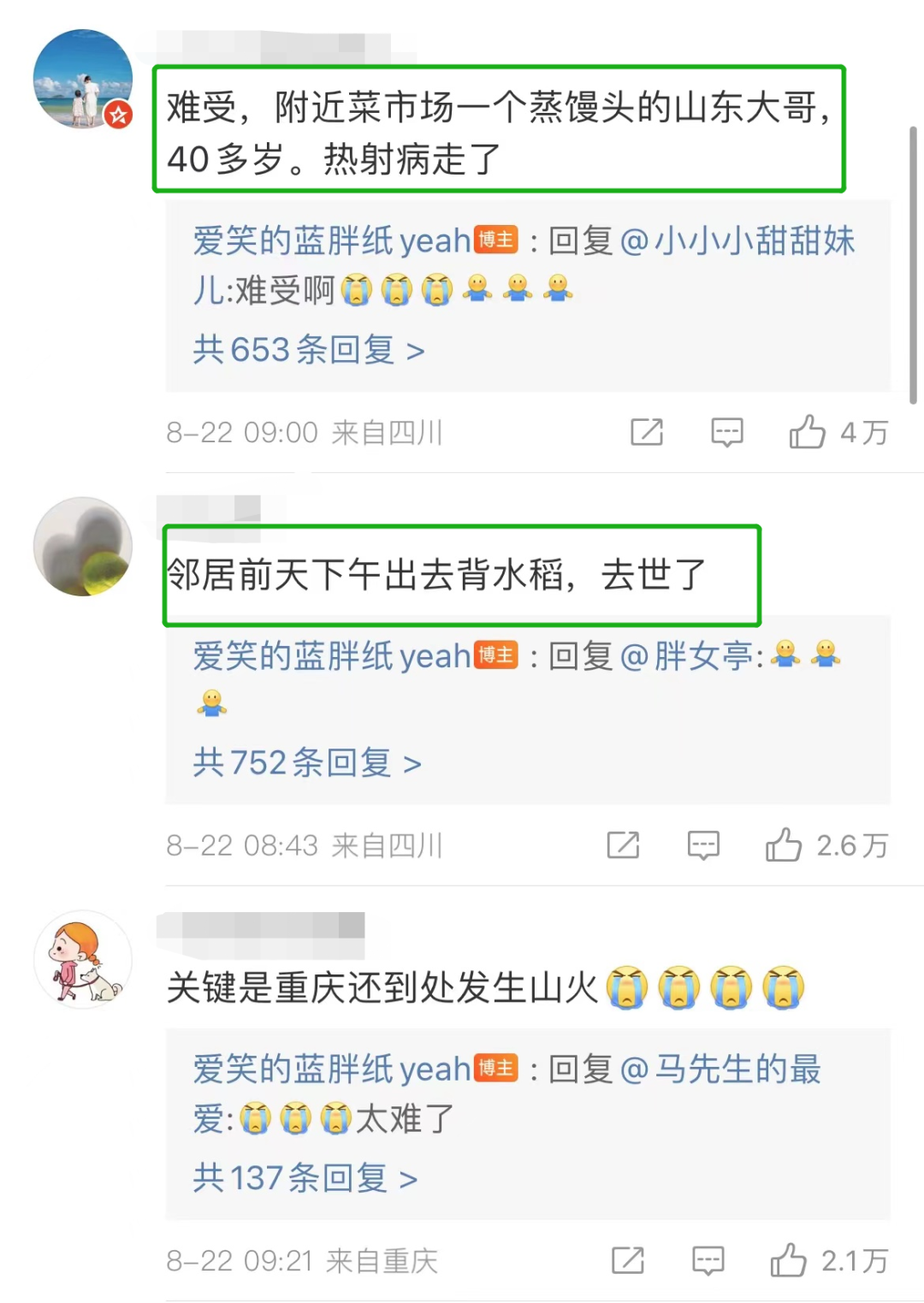This screenshot has width=924, height=1303.
Task: Reply to the 09:21 重庆 comment
Action: pyautogui.click(x=708, y=1261)
